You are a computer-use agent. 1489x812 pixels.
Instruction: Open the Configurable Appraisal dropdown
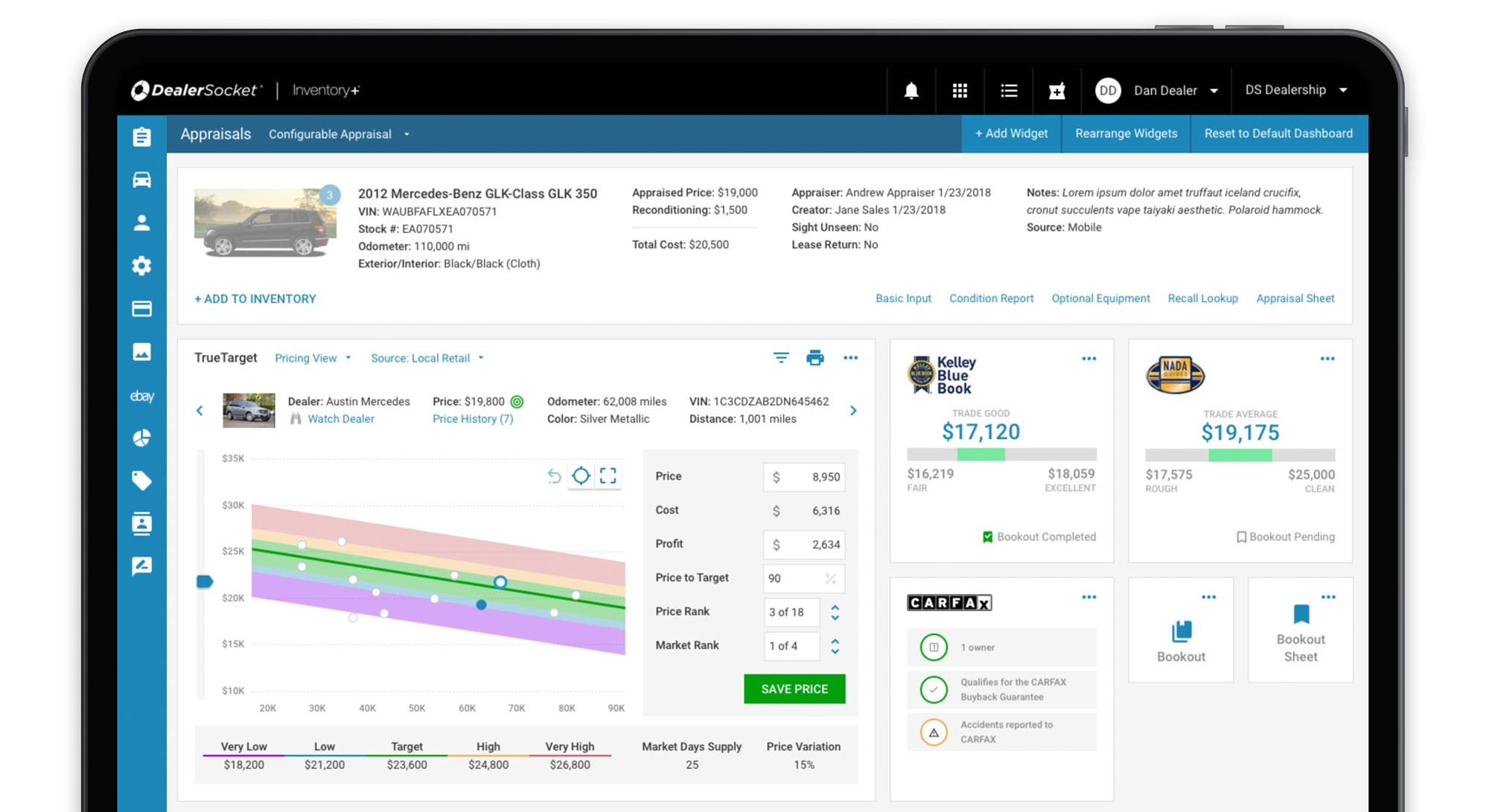[339, 134]
